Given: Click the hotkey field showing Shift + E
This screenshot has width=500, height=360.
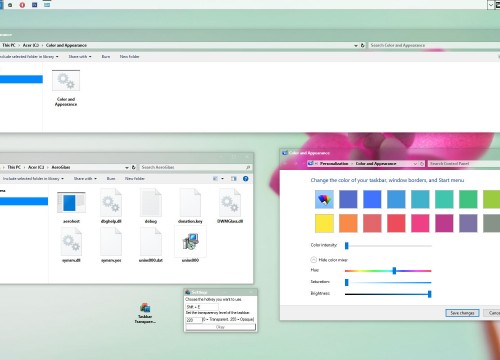Looking at the screenshot, I should click(x=202, y=307).
